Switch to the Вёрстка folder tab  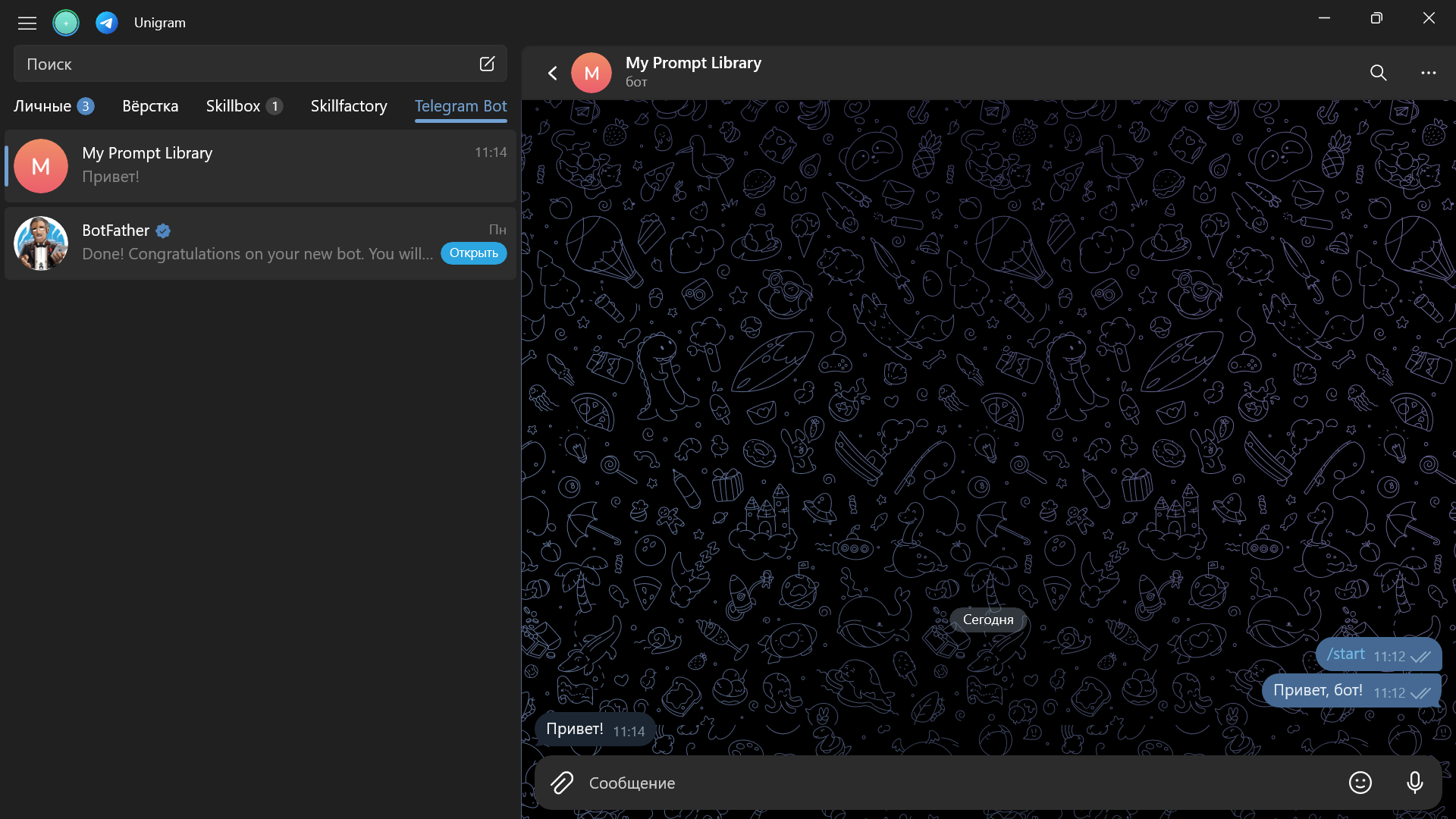150,106
